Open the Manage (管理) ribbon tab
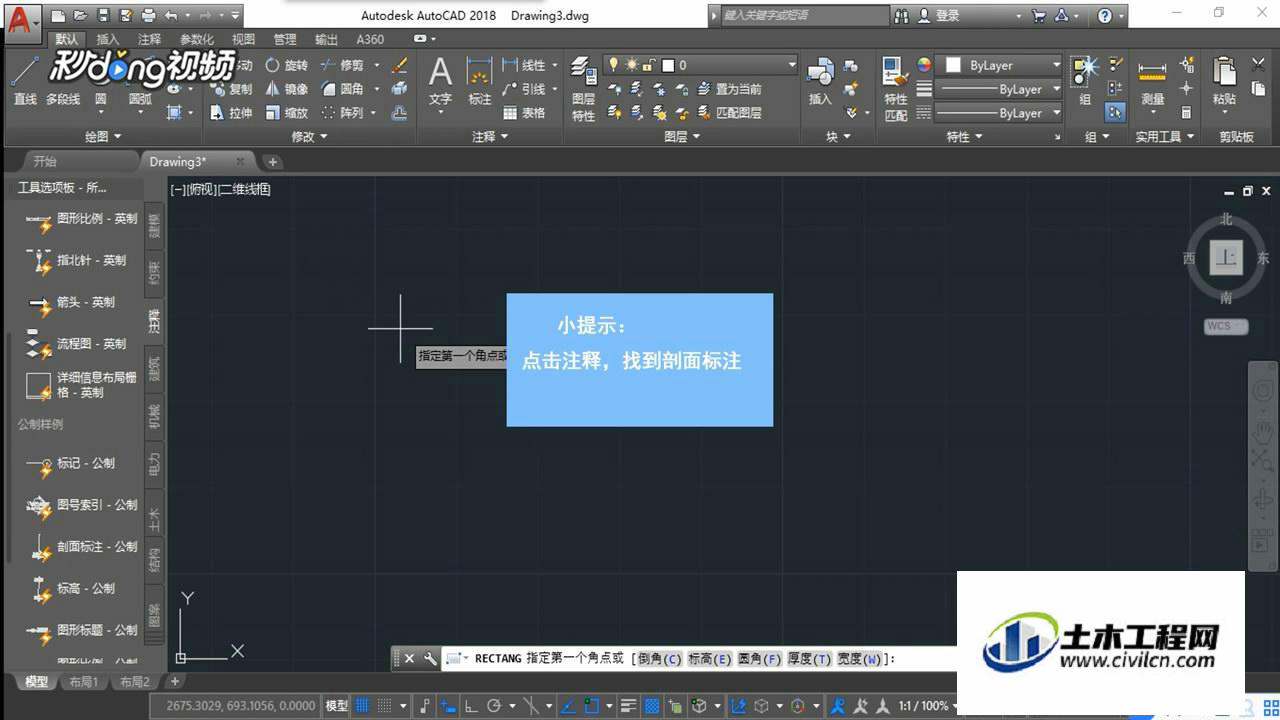This screenshot has height=720, width=1280. point(285,39)
